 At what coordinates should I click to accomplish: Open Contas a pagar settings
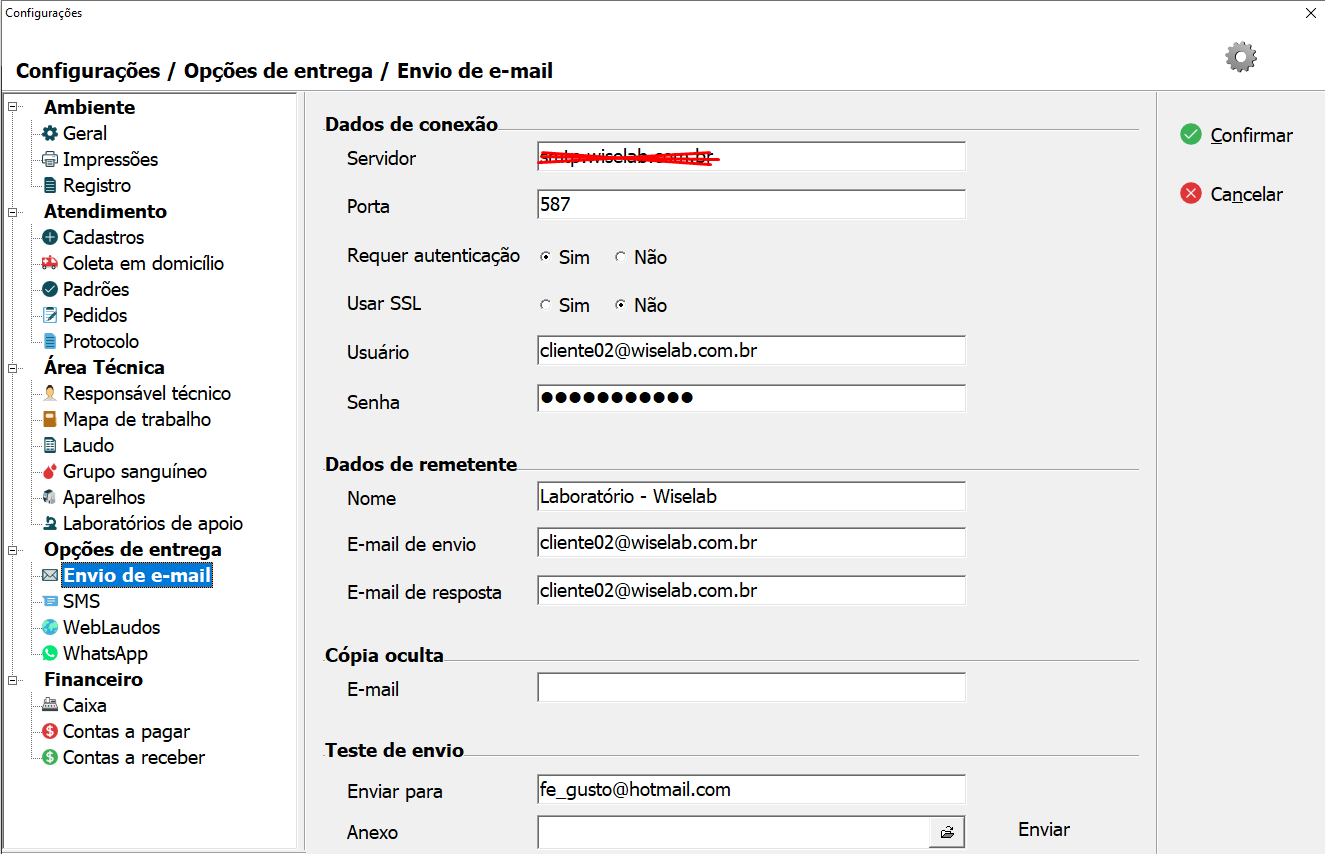127,731
